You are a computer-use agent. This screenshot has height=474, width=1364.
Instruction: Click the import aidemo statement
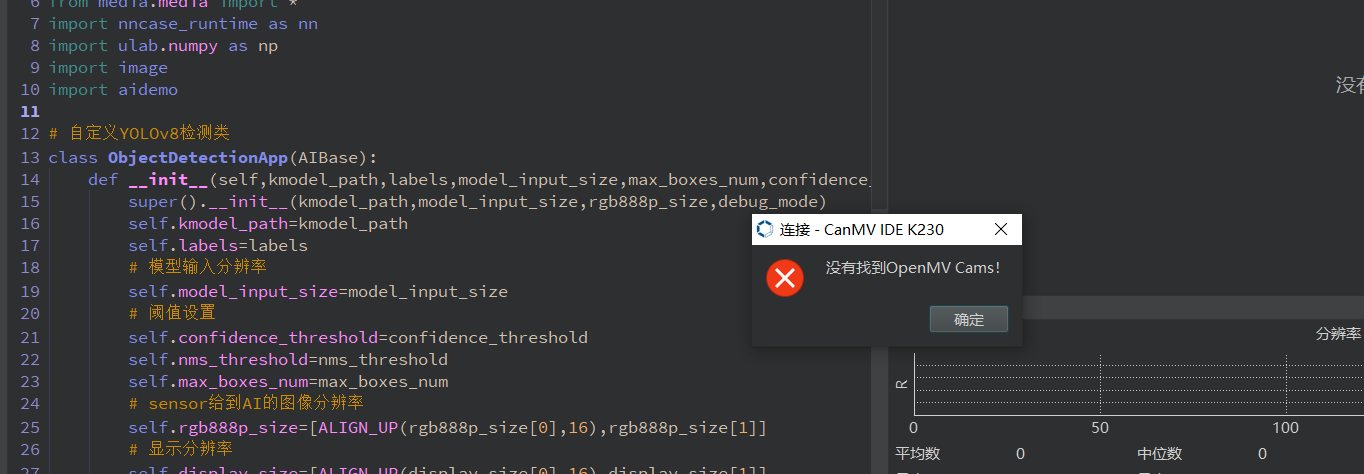[112, 90]
